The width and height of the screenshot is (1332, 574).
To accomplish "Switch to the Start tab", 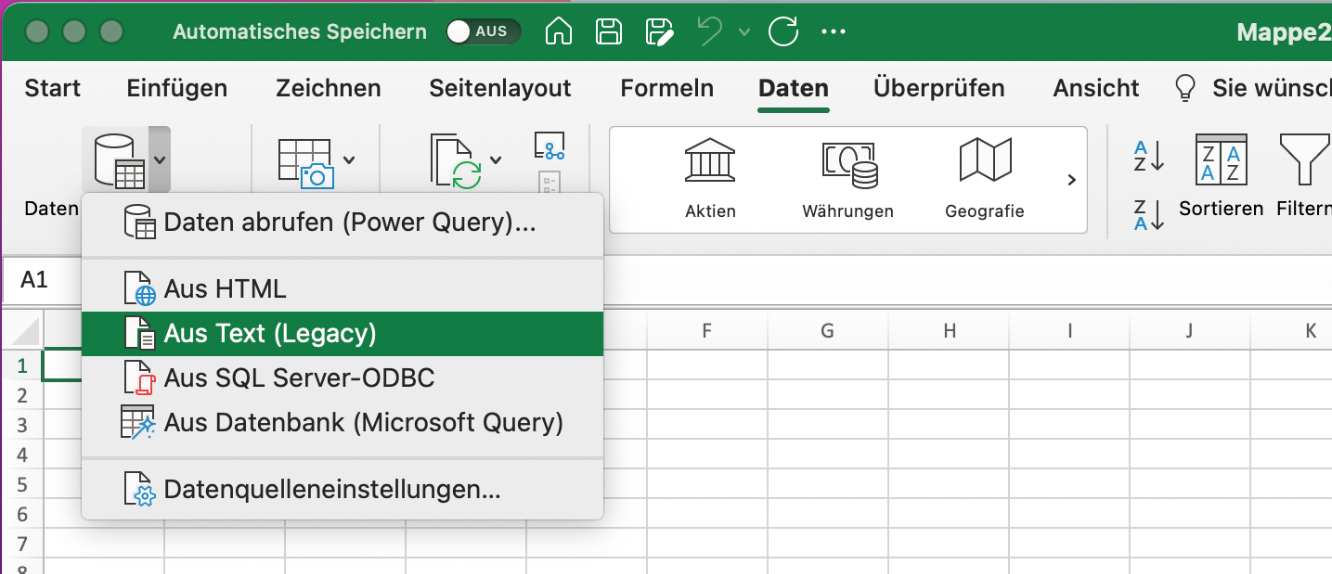I will pyautogui.click(x=53, y=88).
